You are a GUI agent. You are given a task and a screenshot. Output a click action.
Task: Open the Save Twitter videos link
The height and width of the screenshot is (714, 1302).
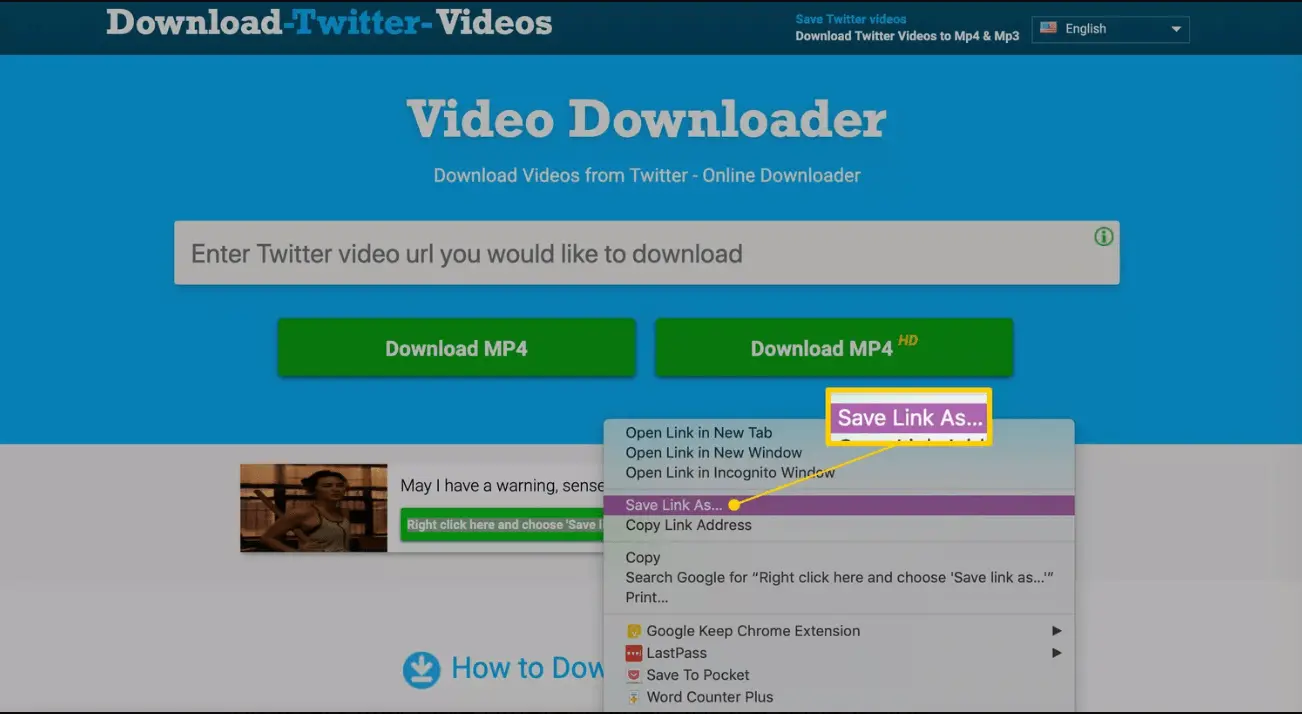coord(851,19)
